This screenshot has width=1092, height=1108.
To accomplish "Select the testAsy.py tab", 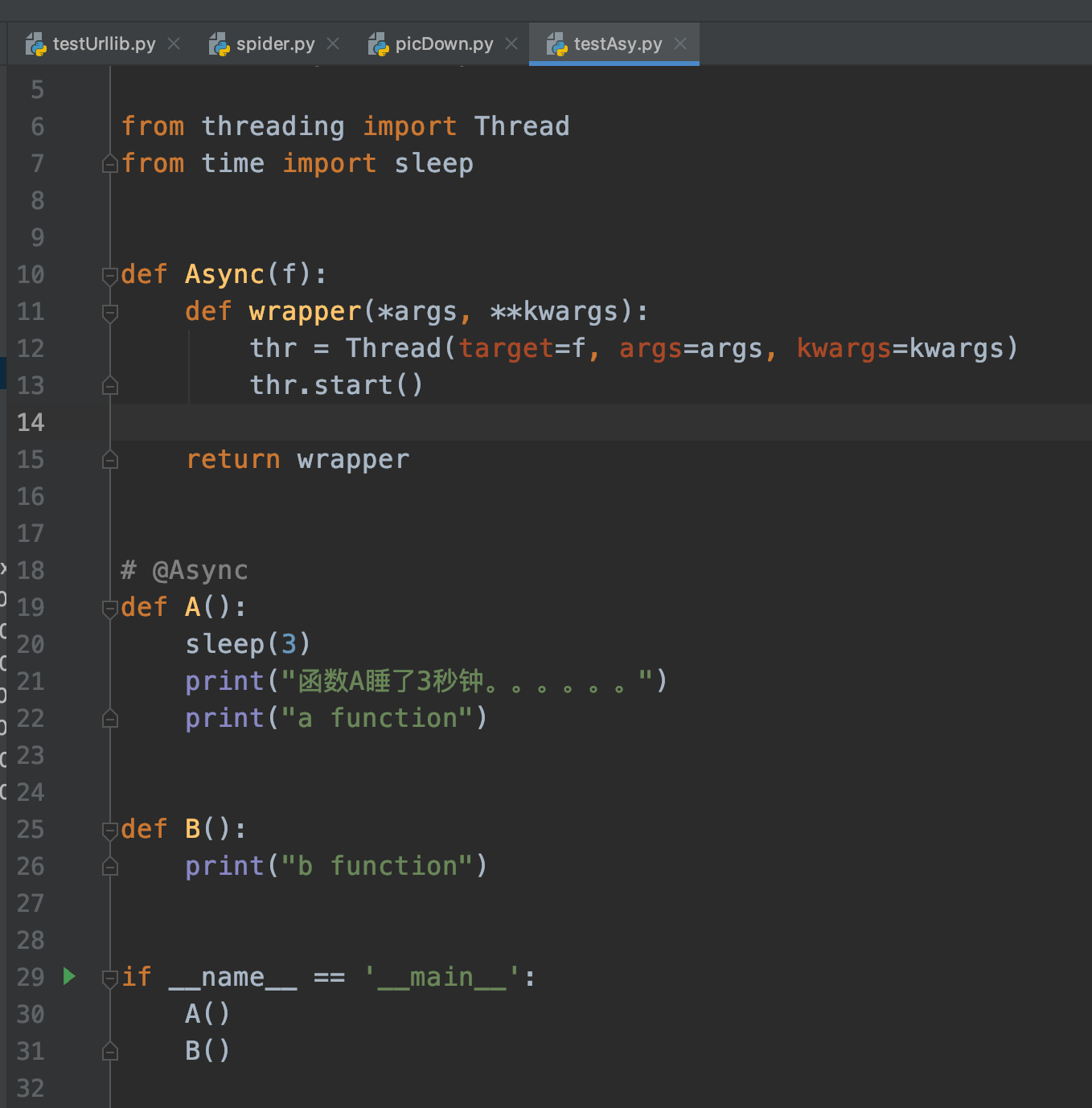I will (x=614, y=44).
